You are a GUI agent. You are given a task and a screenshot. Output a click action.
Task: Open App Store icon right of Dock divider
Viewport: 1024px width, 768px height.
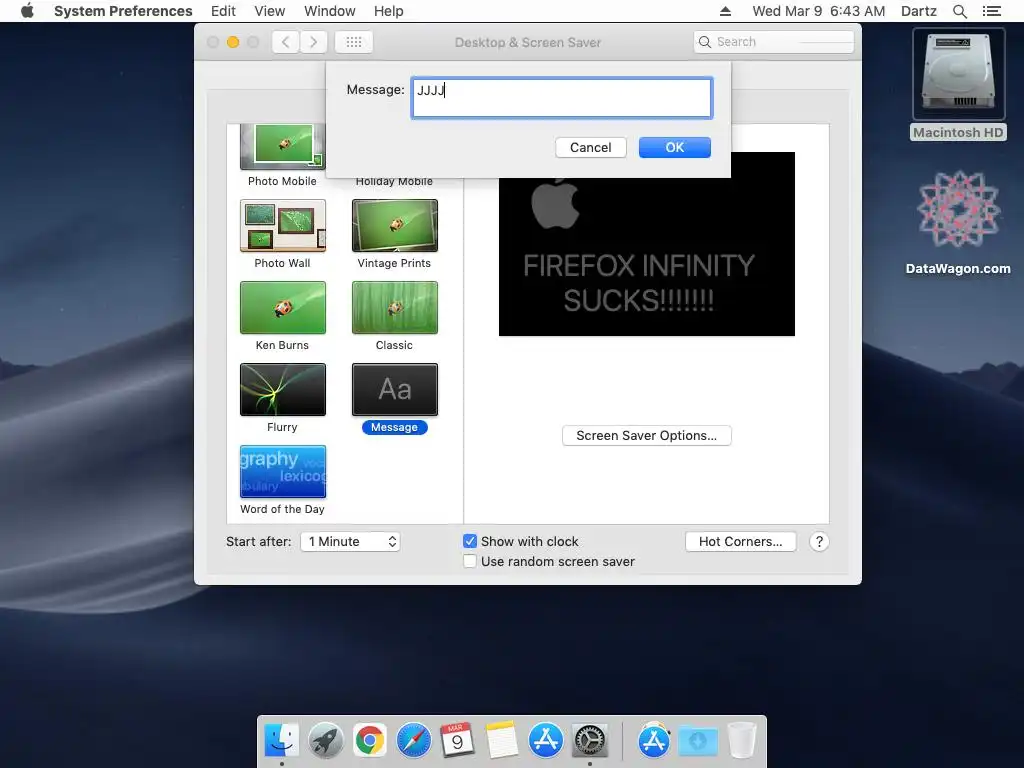point(654,741)
